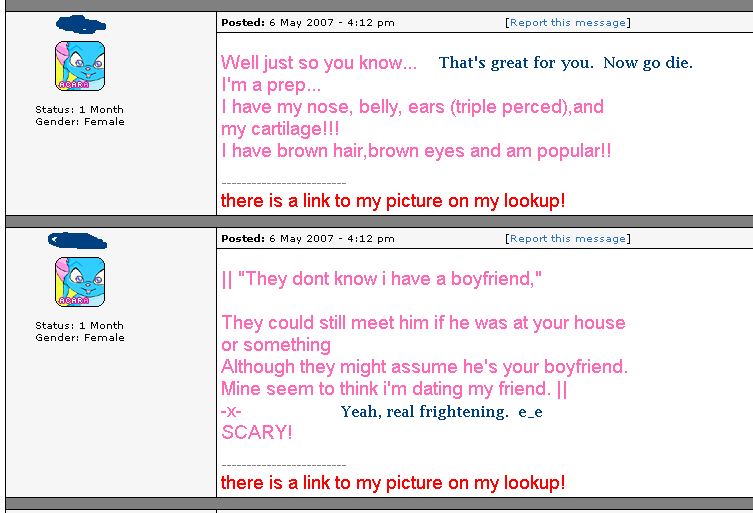The height and width of the screenshot is (513, 753).
Task: Click second post's Posted 6 May 2007 timestamp
Action: [x=308, y=239]
